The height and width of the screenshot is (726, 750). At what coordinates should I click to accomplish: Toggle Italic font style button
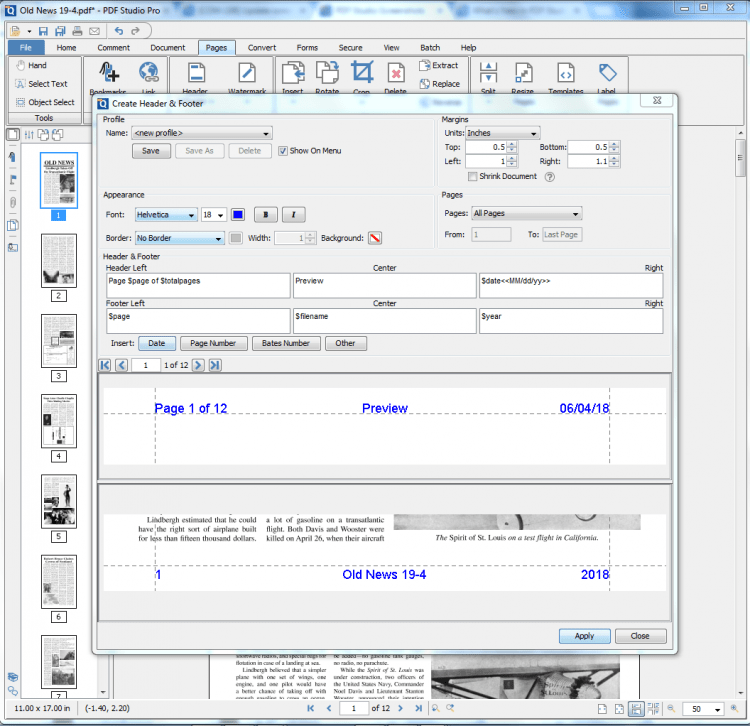[x=294, y=214]
